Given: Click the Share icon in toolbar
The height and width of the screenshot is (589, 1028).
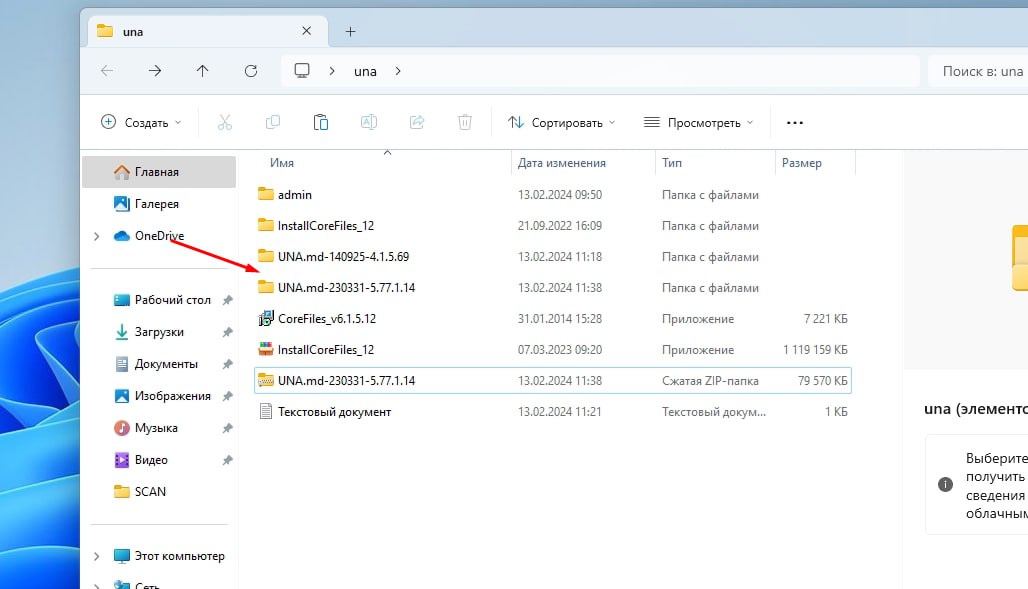Looking at the screenshot, I should pyautogui.click(x=416, y=123).
